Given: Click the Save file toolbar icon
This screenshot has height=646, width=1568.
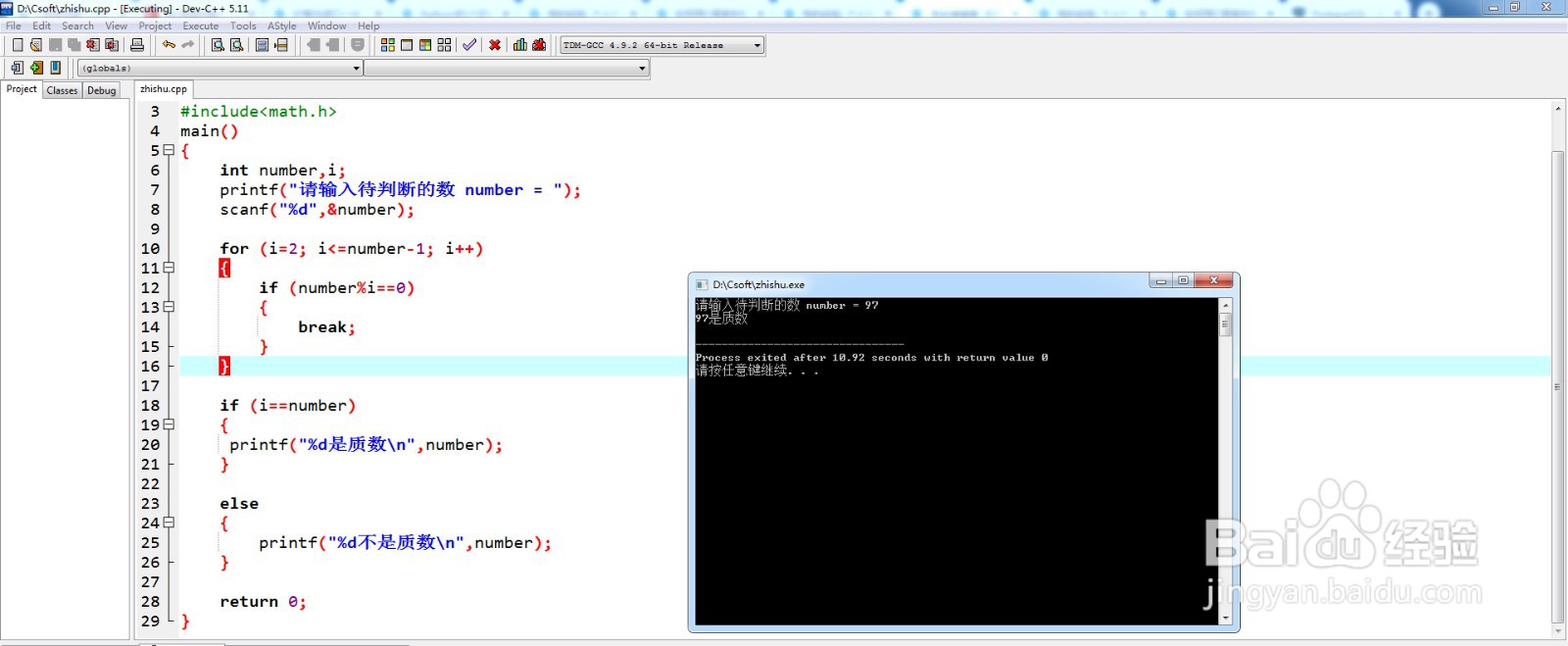Looking at the screenshot, I should [x=55, y=45].
